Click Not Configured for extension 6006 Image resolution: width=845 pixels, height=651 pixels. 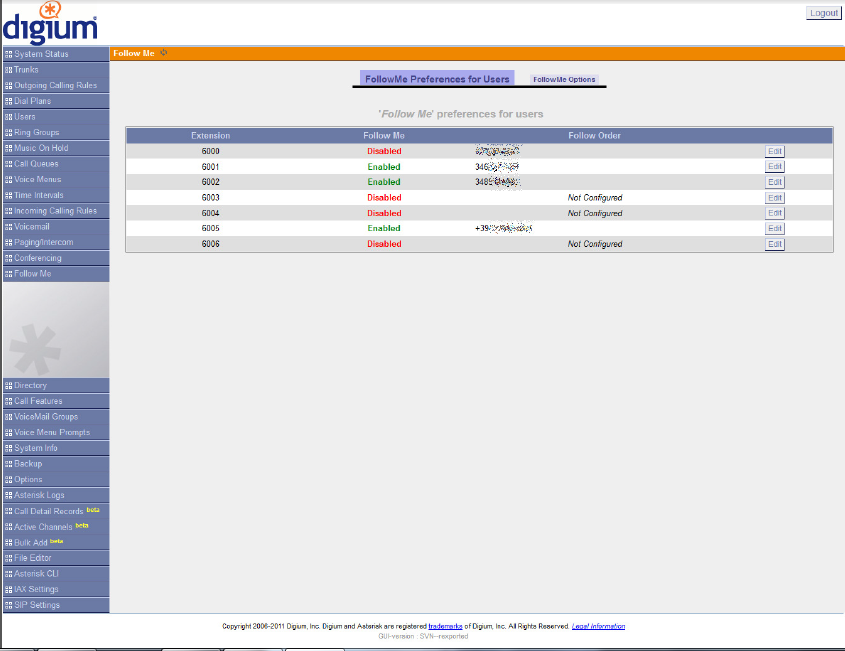click(595, 244)
